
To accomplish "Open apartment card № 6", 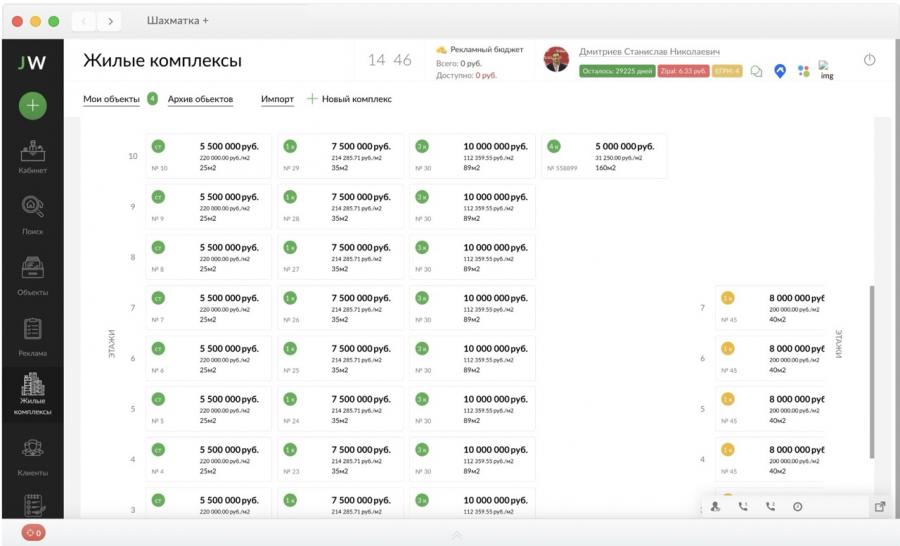I will coord(208,358).
